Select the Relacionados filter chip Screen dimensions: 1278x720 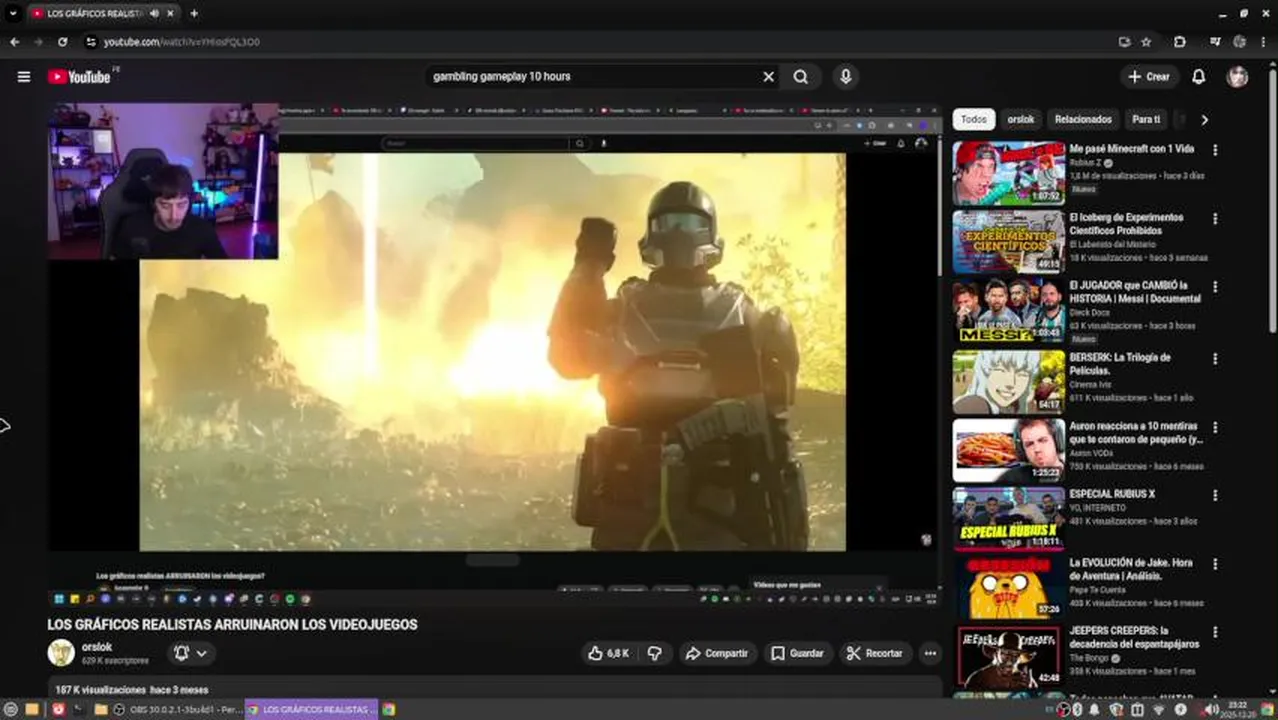(x=1083, y=119)
